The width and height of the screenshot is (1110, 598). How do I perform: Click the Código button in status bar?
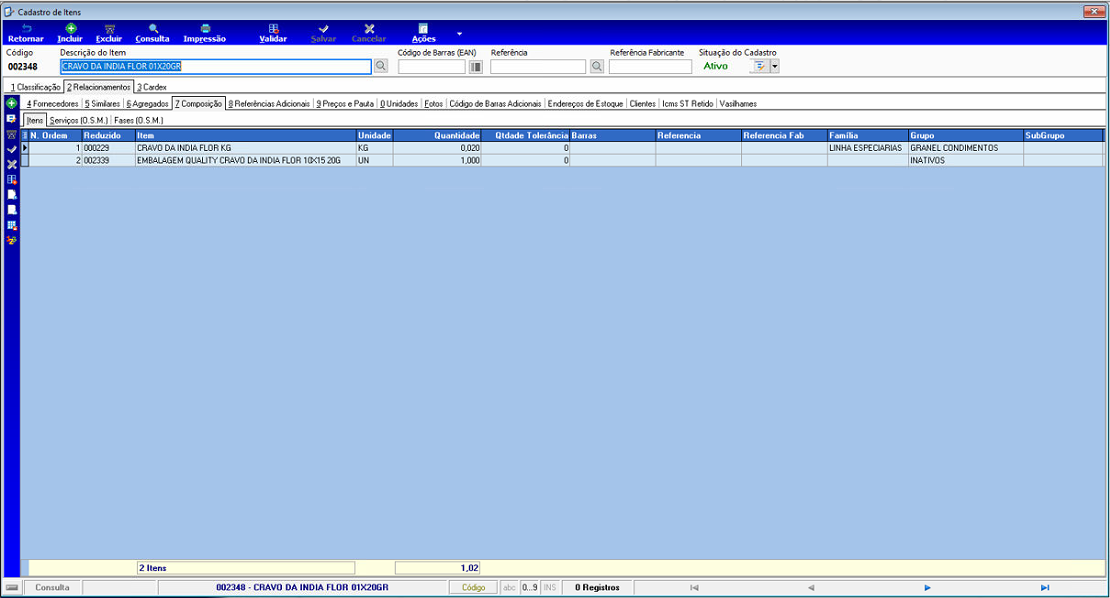click(474, 587)
